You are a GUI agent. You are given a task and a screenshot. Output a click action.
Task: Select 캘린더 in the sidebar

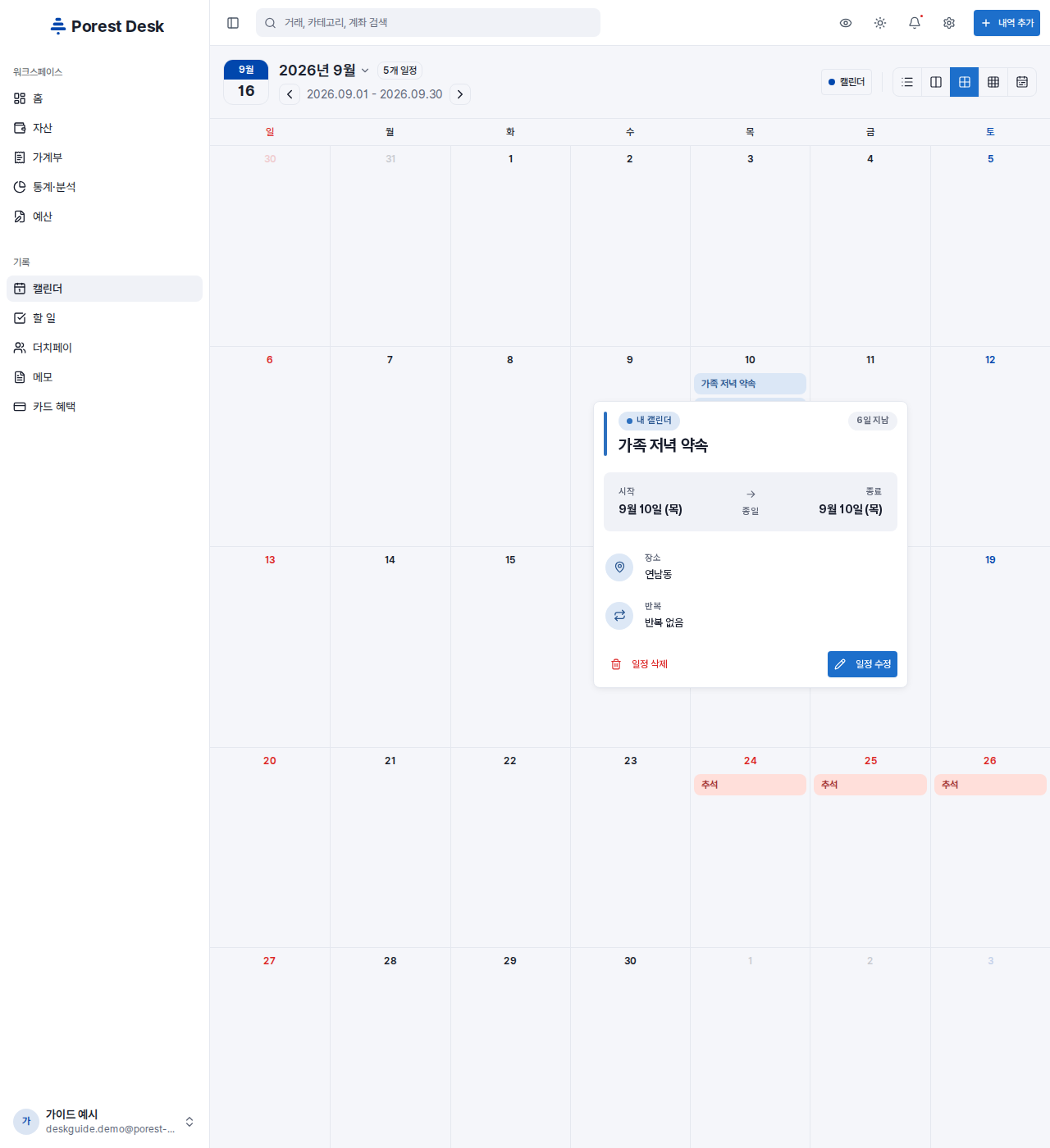coord(104,289)
